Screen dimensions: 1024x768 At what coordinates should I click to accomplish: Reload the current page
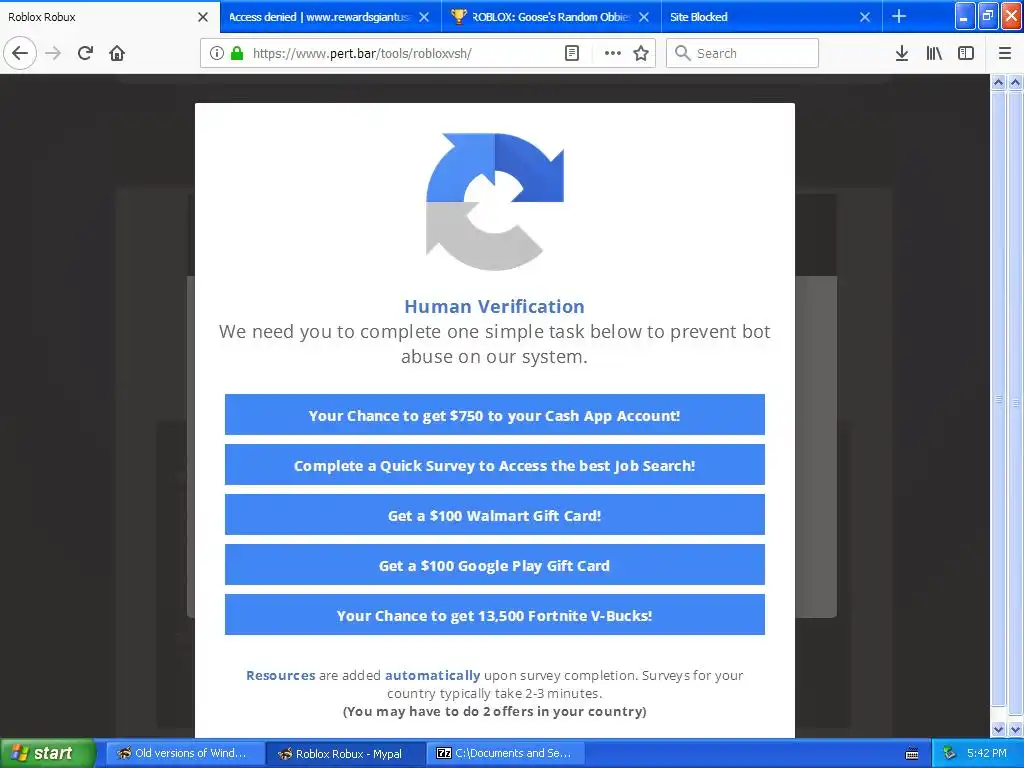pyautogui.click(x=85, y=54)
